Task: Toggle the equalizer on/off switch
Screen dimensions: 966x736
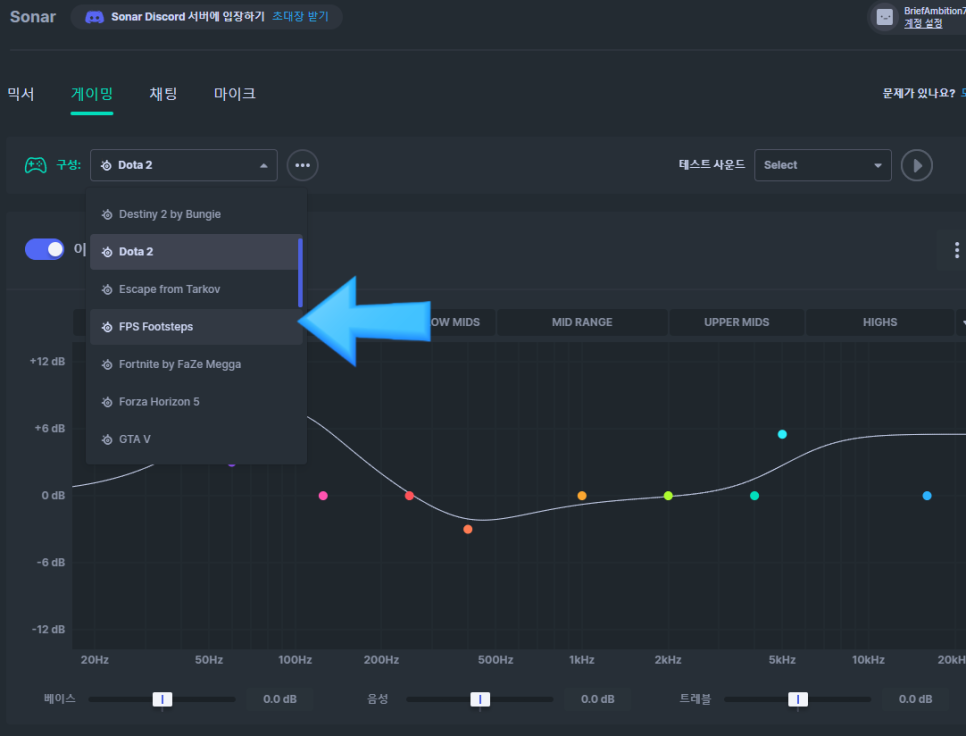Action: 44,249
